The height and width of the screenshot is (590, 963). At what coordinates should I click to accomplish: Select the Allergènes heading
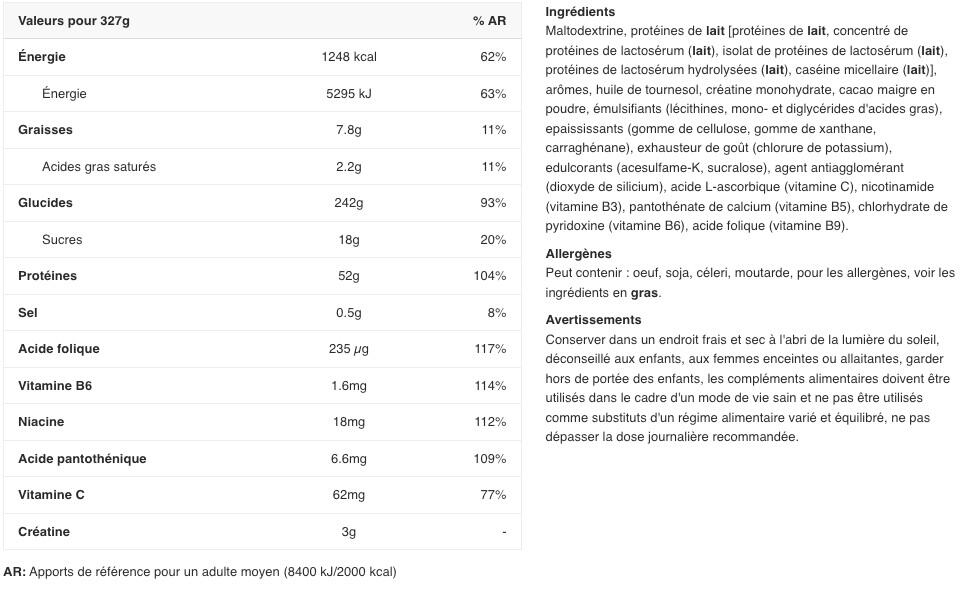pos(579,254)
